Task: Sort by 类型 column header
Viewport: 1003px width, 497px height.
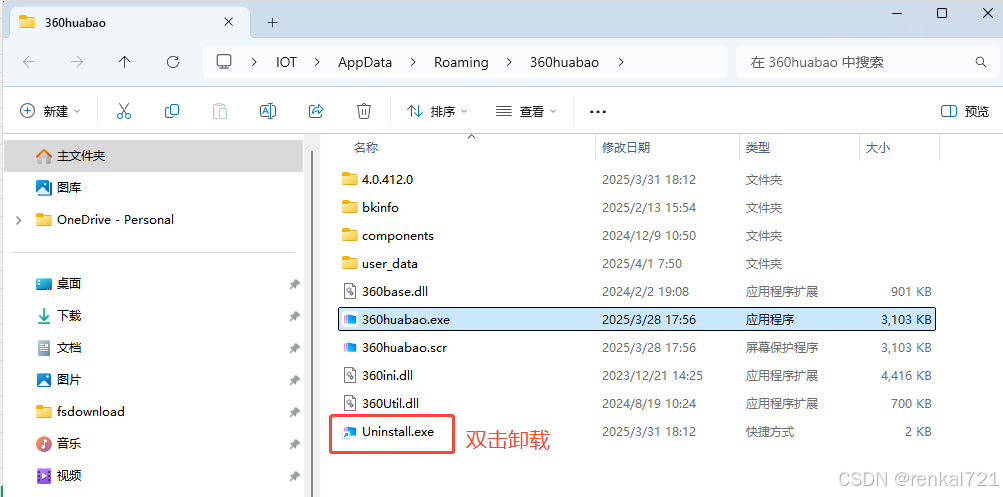Action: click(x=757, y=148)
